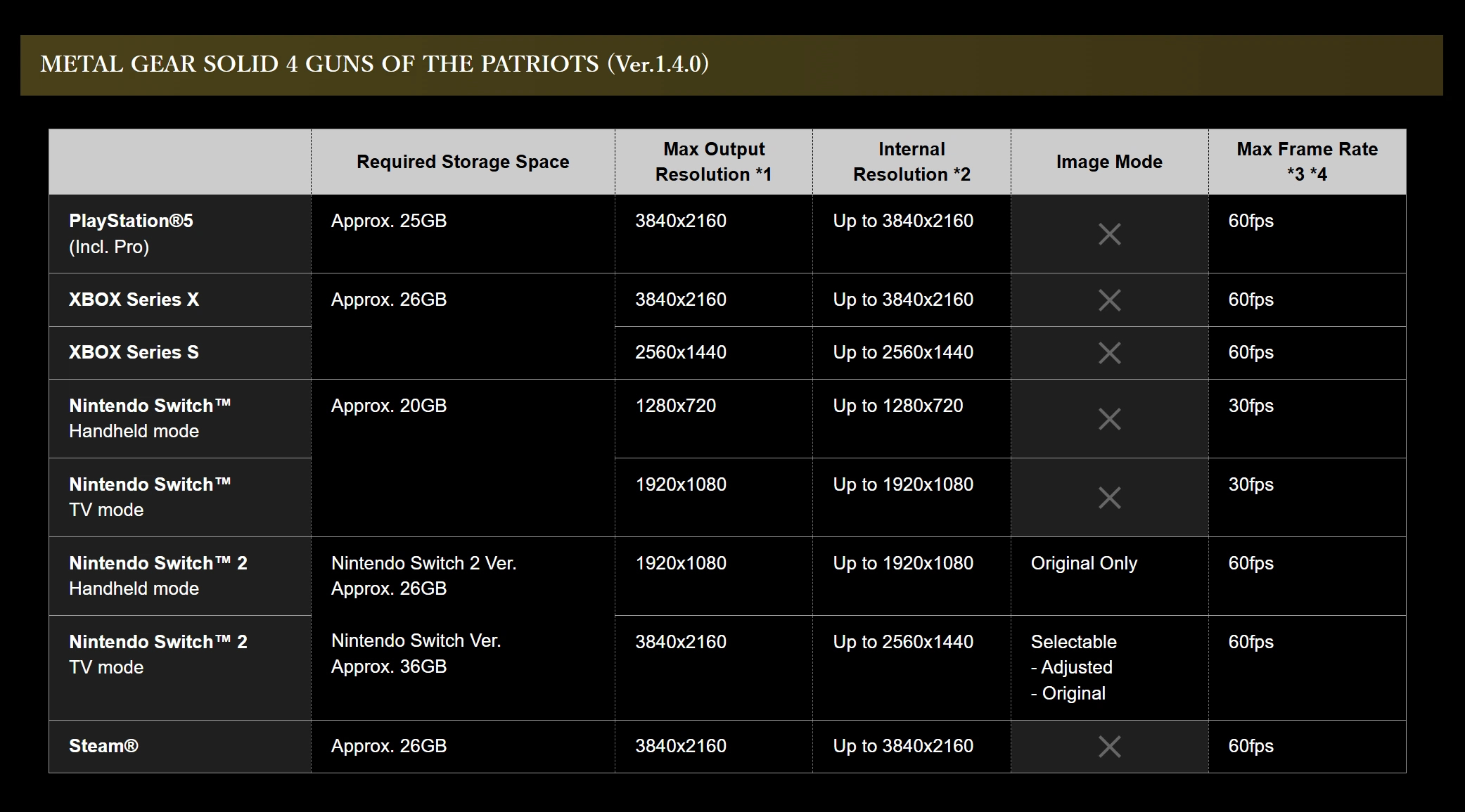Select the Steam® platform cell
Screen dimensions: 1465x812
(180, 747)
